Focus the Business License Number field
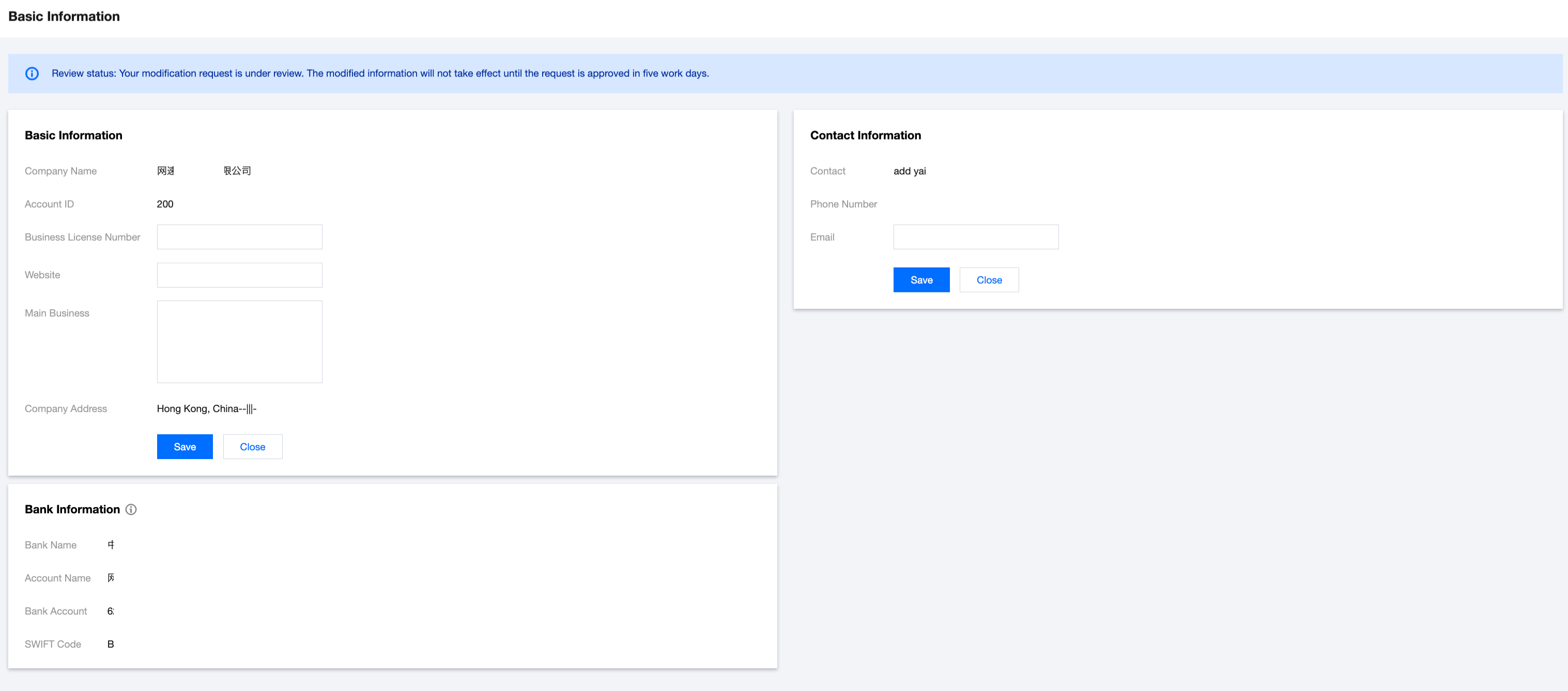Image resolution: width=1568 pixels, height=691 pixels. click(239, 237)
